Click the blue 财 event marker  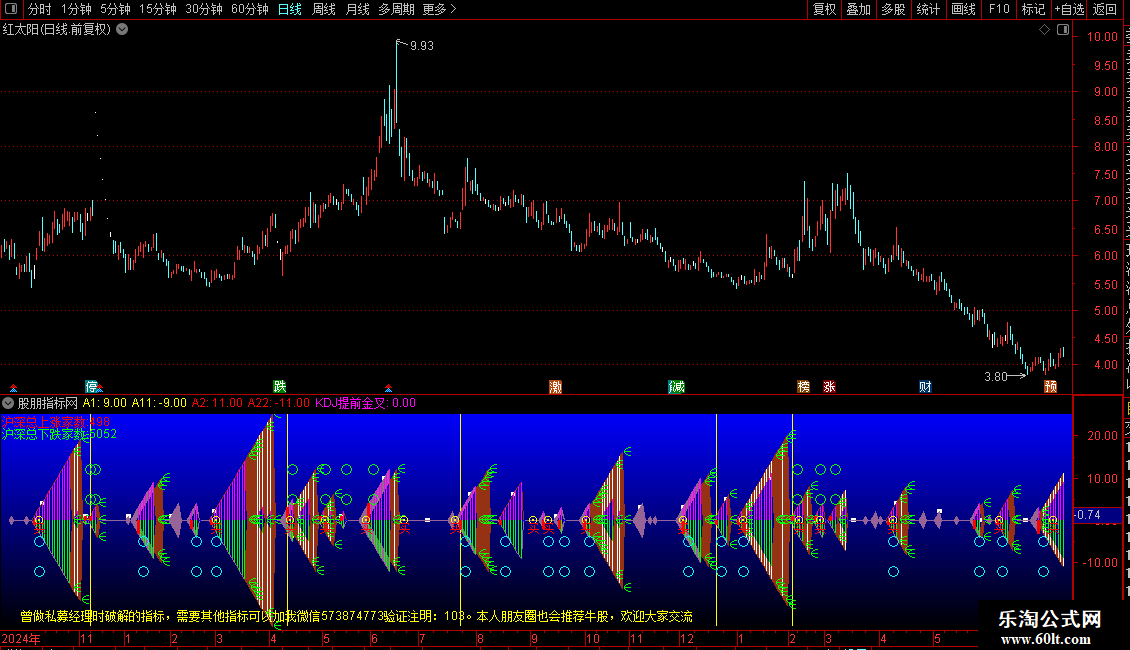(x=925, y=386)
